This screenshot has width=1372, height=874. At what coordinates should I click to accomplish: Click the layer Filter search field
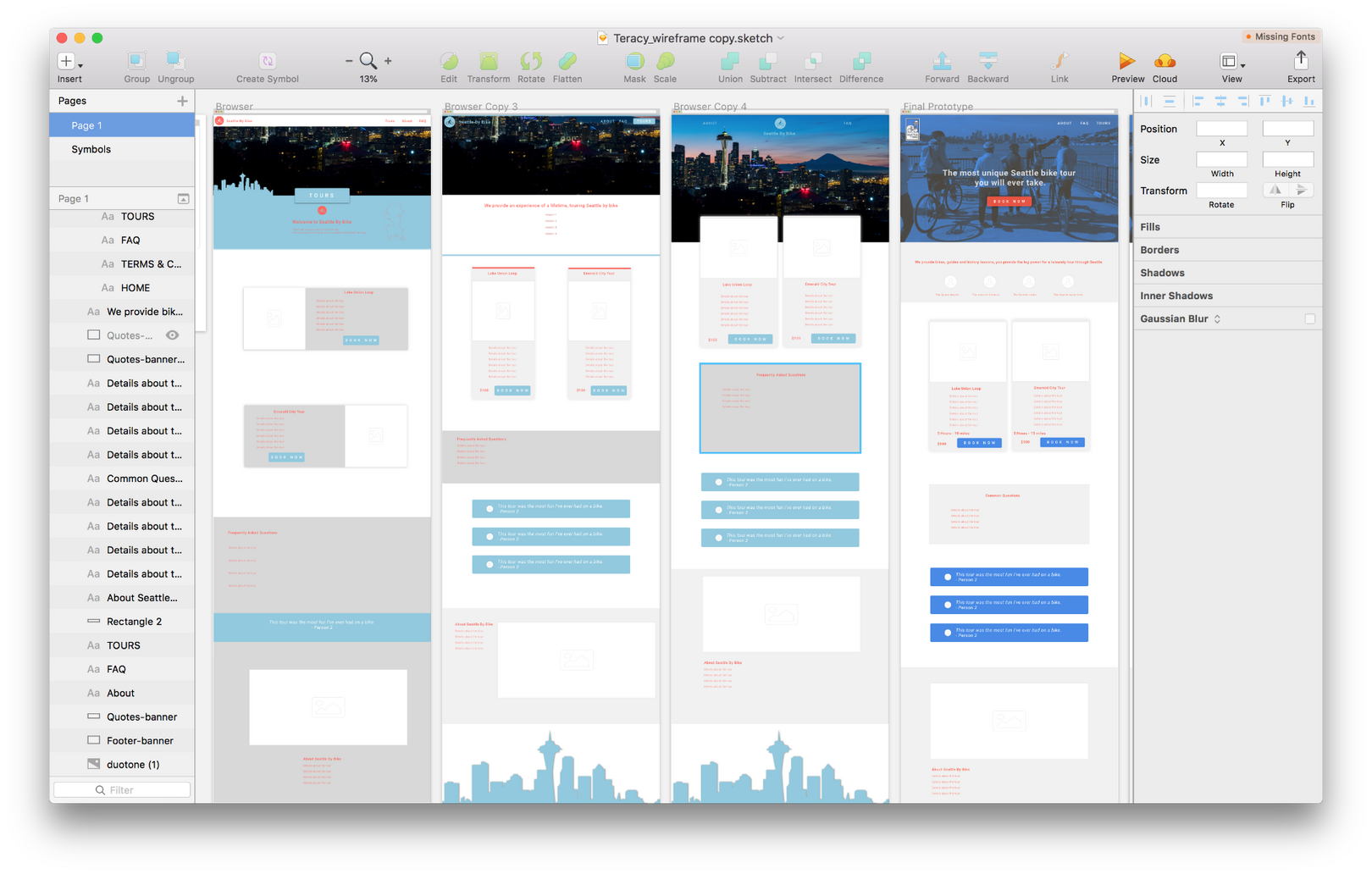pyautogui.click(x=122, y=790)
